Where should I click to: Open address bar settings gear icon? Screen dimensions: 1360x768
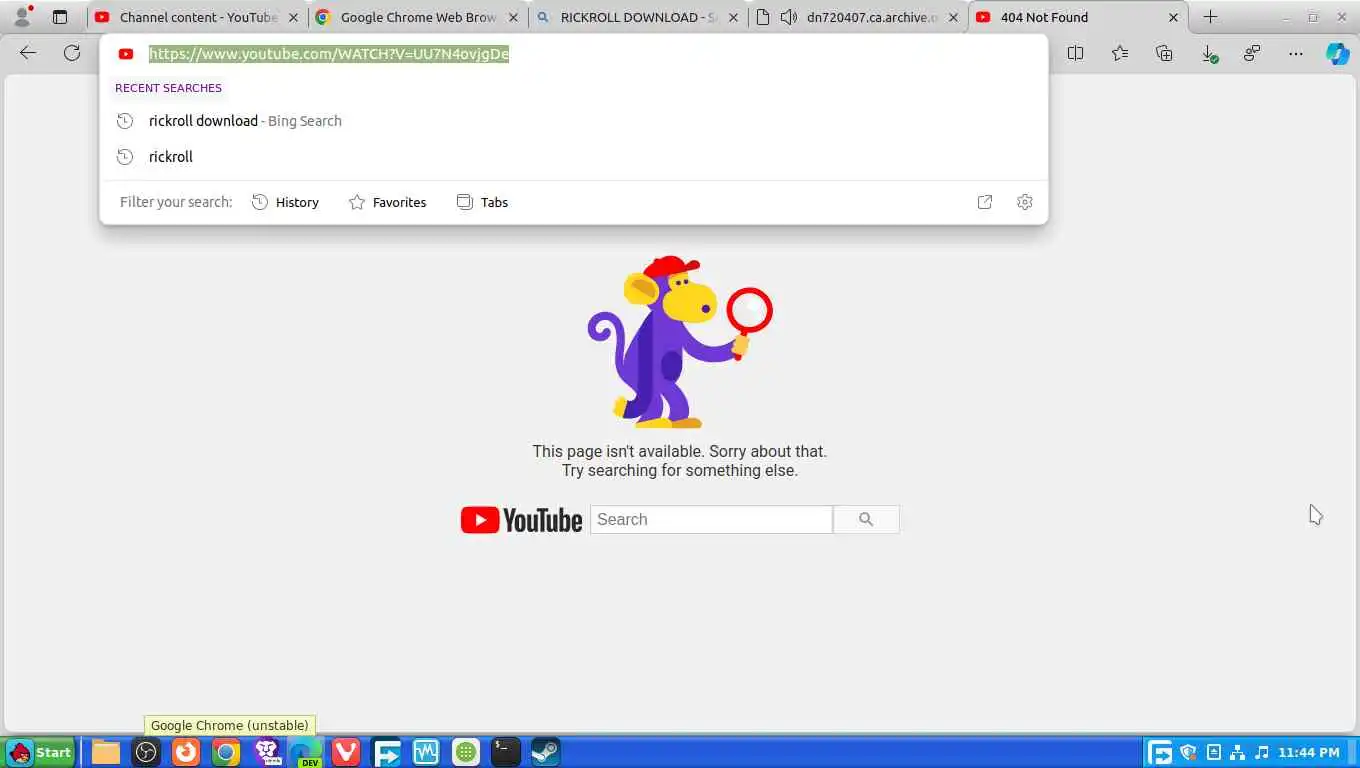pyautogui.click(x=1024, y=202)
